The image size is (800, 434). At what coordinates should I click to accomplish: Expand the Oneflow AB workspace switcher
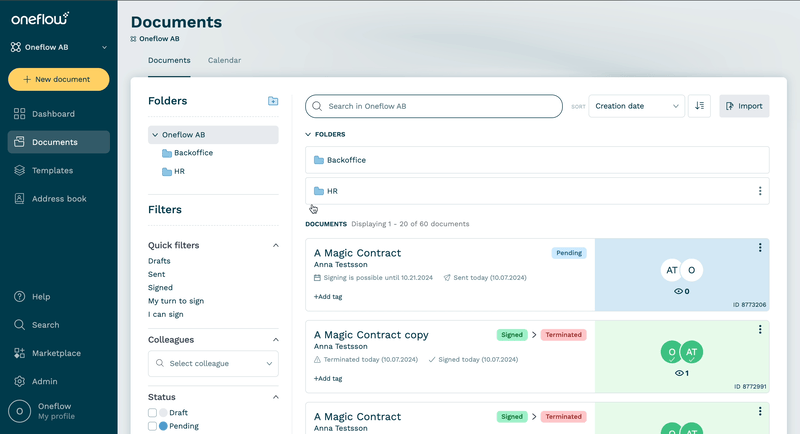[104, 47]
